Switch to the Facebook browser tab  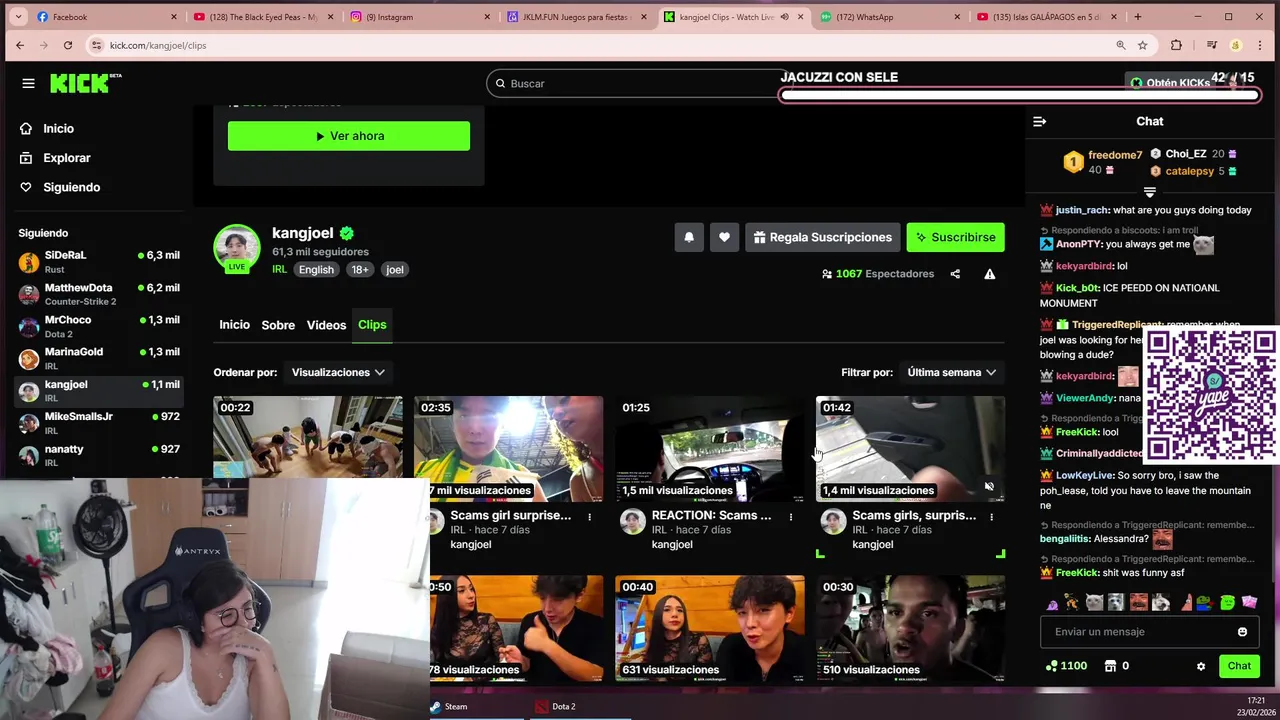coord(105,17)
